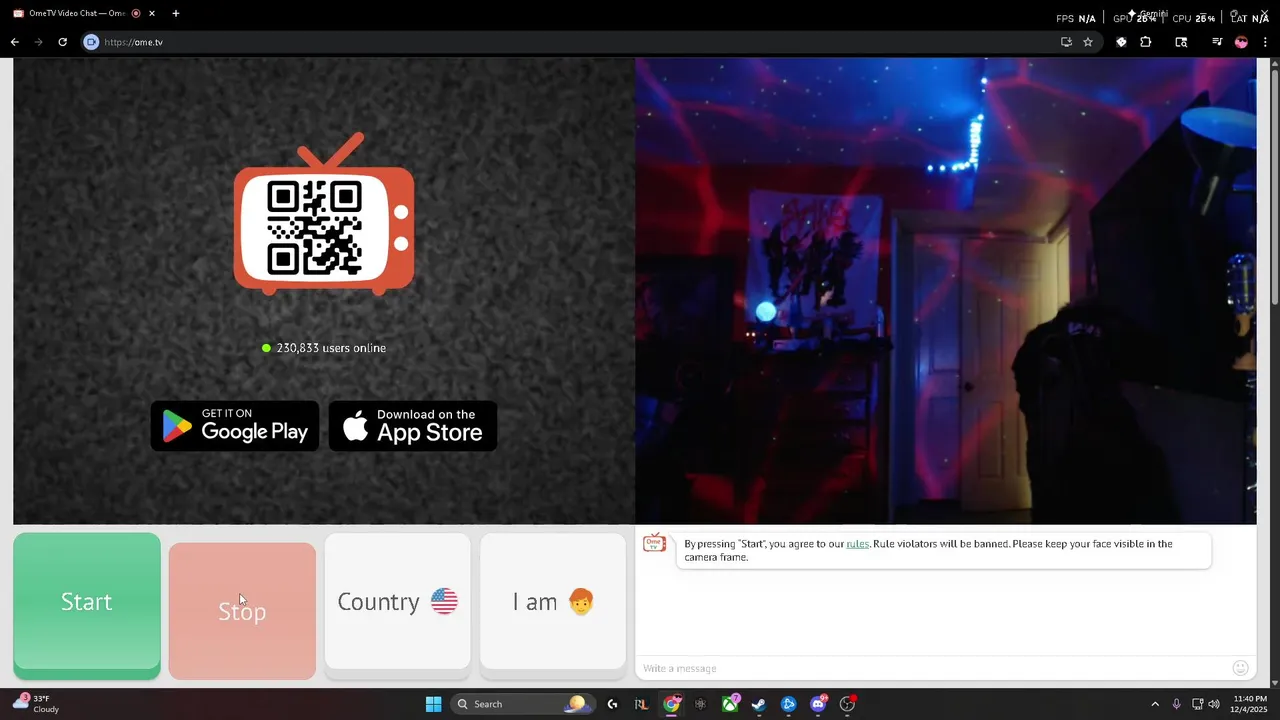This screenshot has width=1280, height=720.
Task: Bookmark this page with star icon
Action: click(x=1088, y=42)
